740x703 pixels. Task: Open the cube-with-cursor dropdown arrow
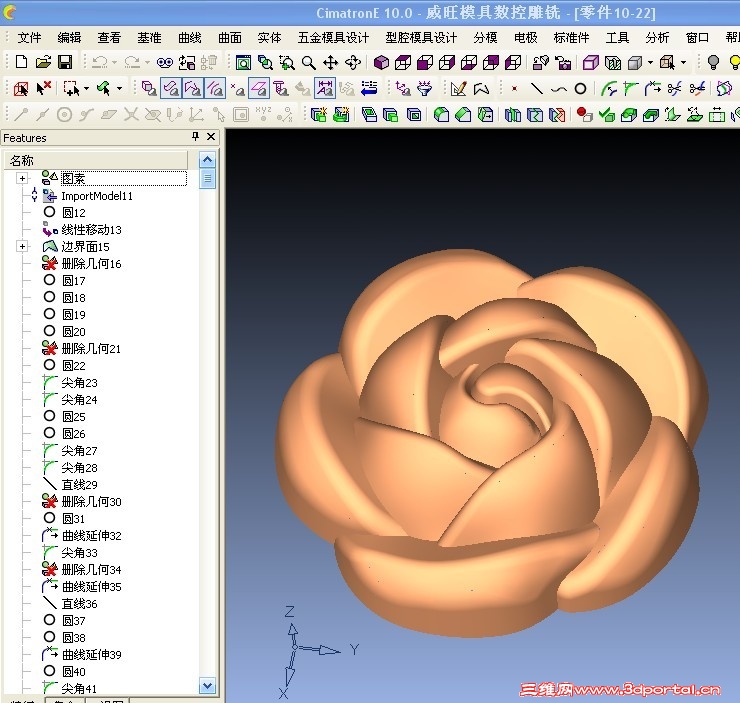[683, 62]
